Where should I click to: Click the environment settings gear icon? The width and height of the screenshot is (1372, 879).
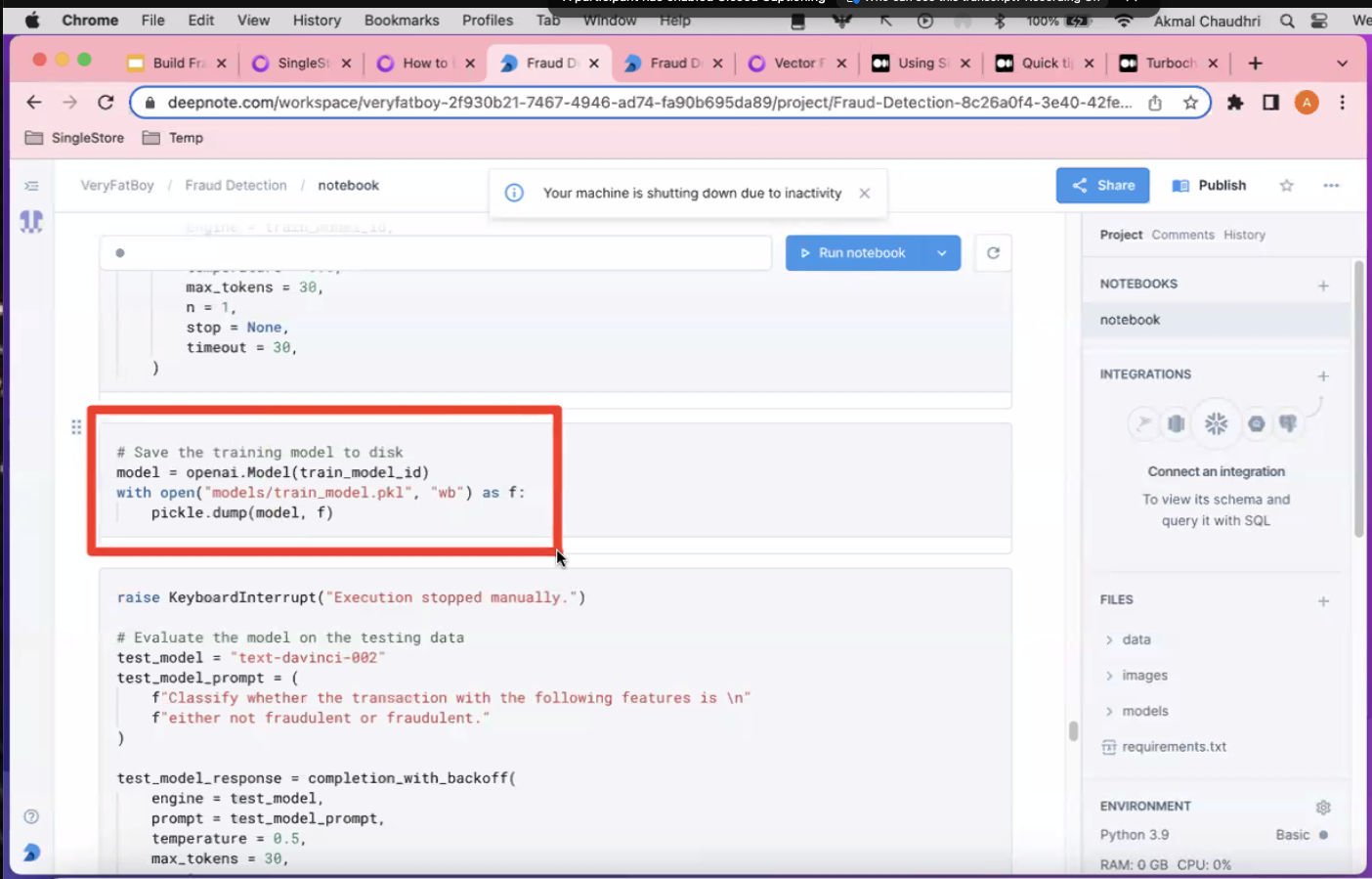click(1322, 808)
